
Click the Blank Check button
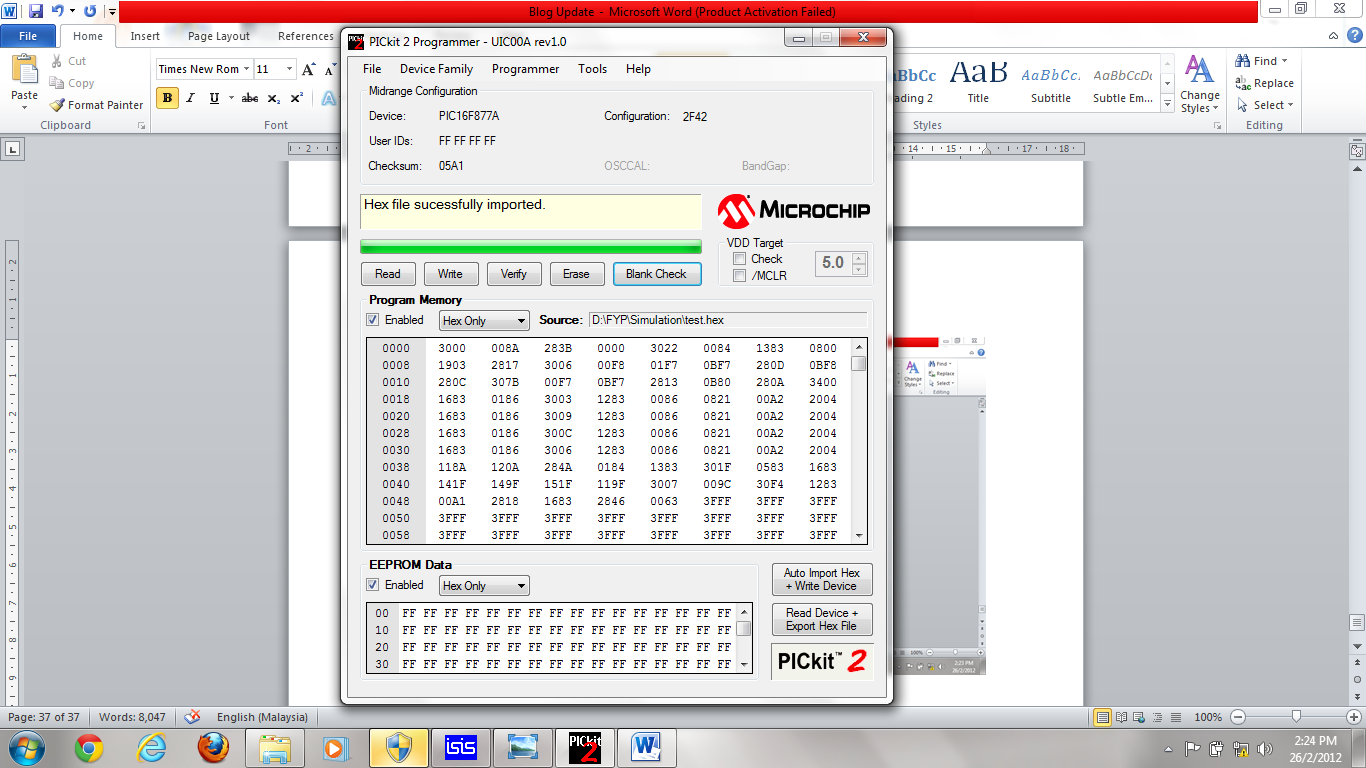(x=657, y=274)
